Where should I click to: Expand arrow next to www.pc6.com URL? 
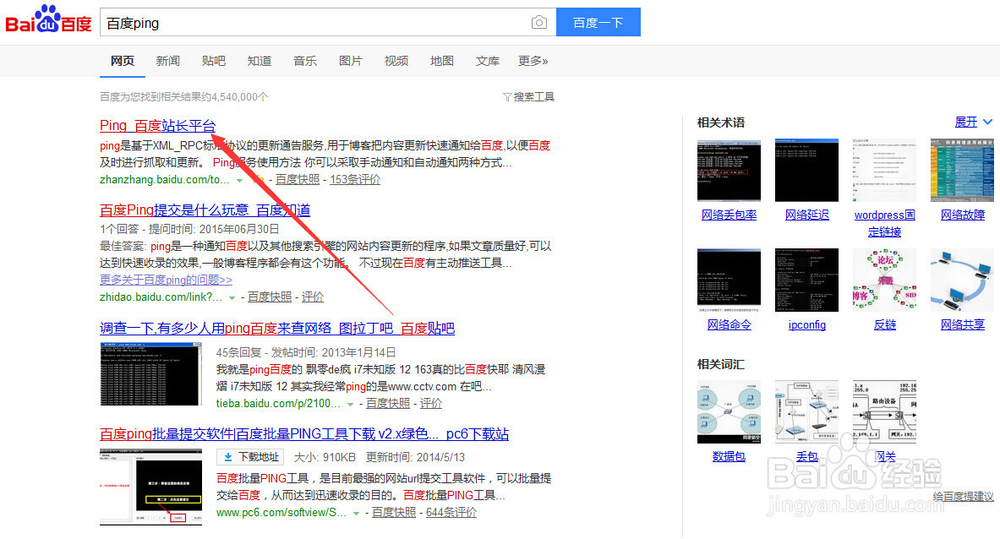[x=357, y=513]
